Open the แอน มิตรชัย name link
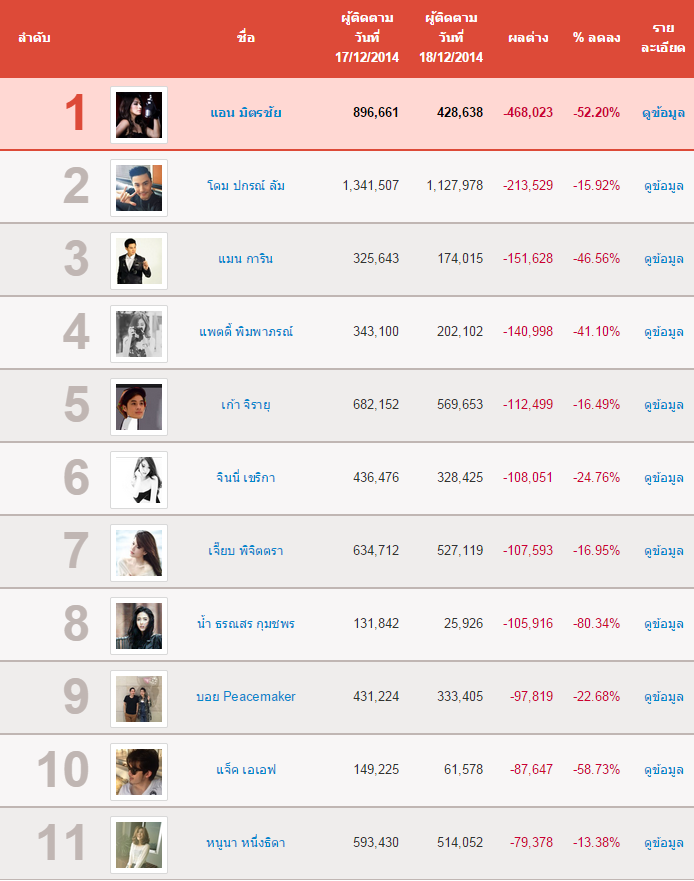This screenshot has height=881, width=694. click(246, 112)
